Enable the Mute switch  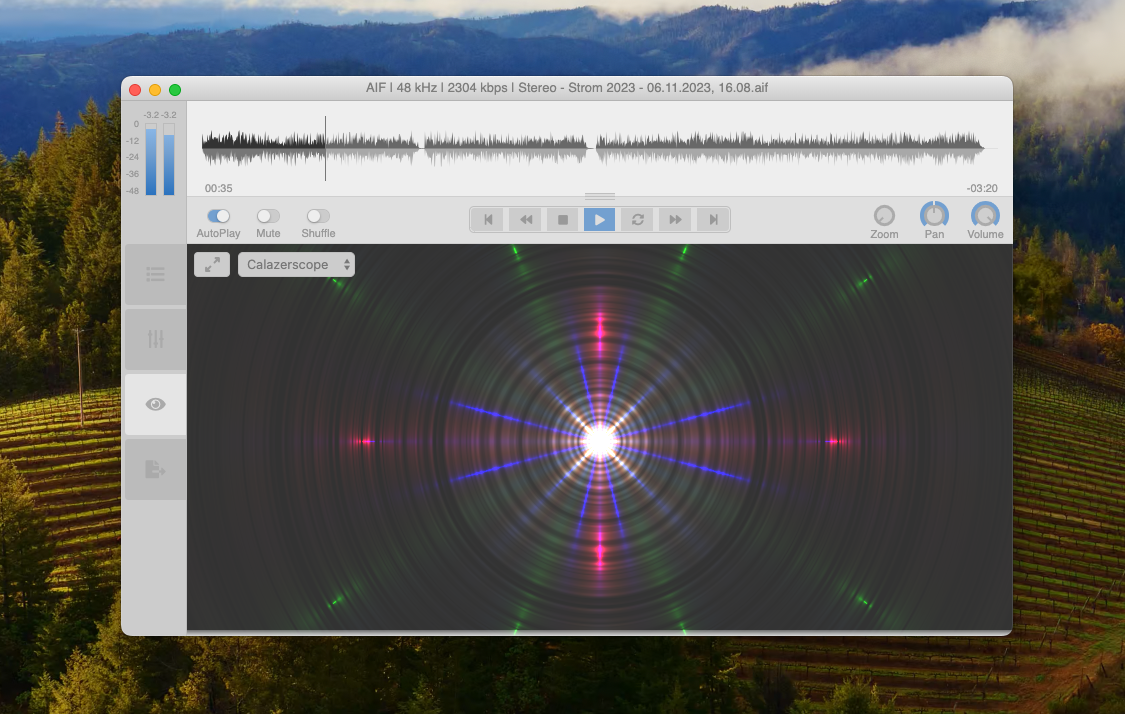coord(268,216)
